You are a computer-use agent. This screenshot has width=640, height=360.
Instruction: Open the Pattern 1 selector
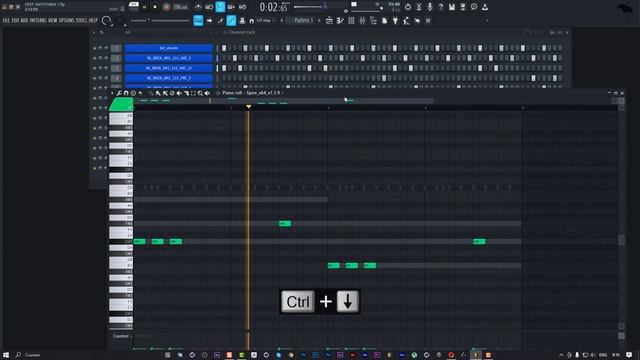click(x=304, y=20)
